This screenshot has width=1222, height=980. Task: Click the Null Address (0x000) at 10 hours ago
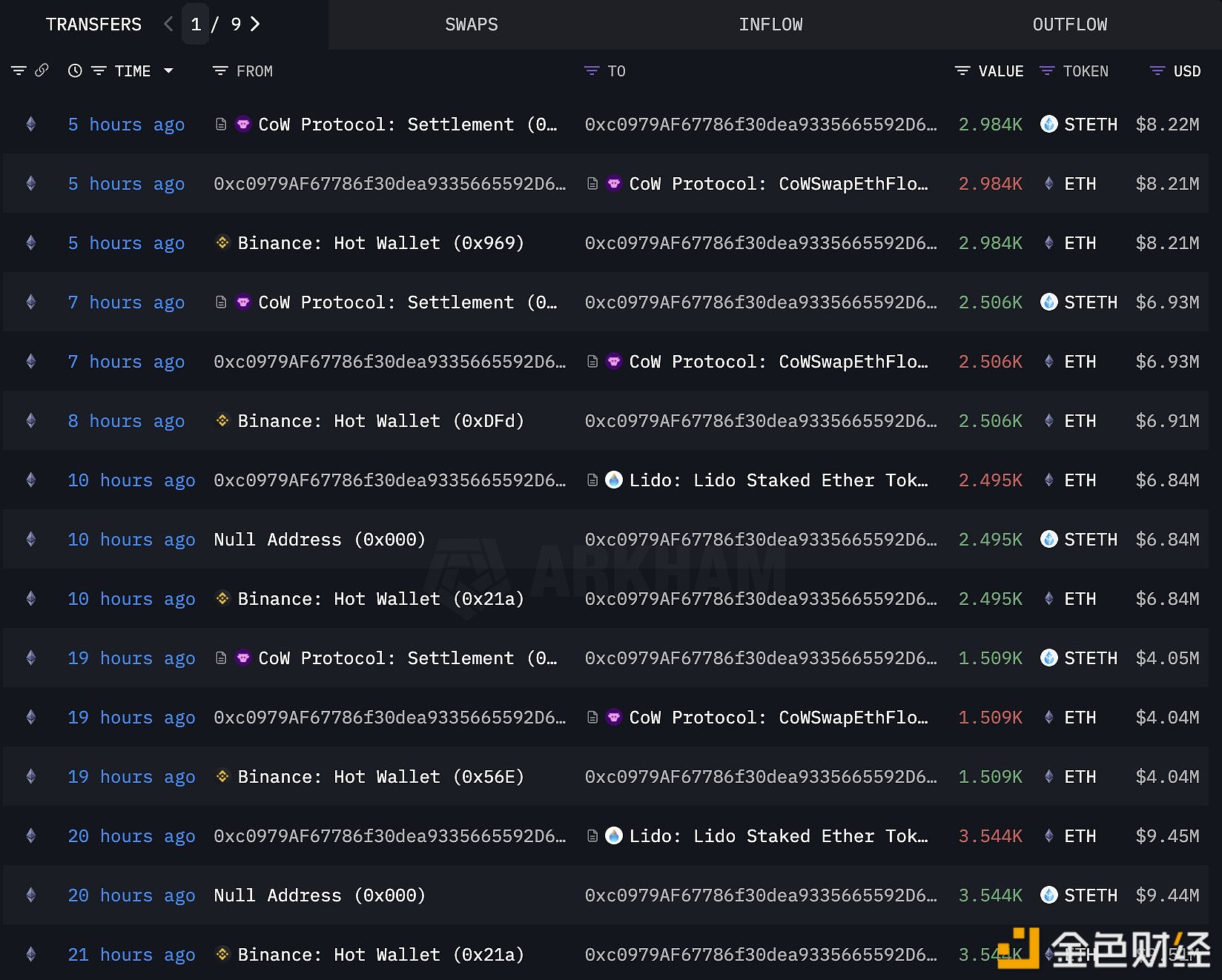320,540
